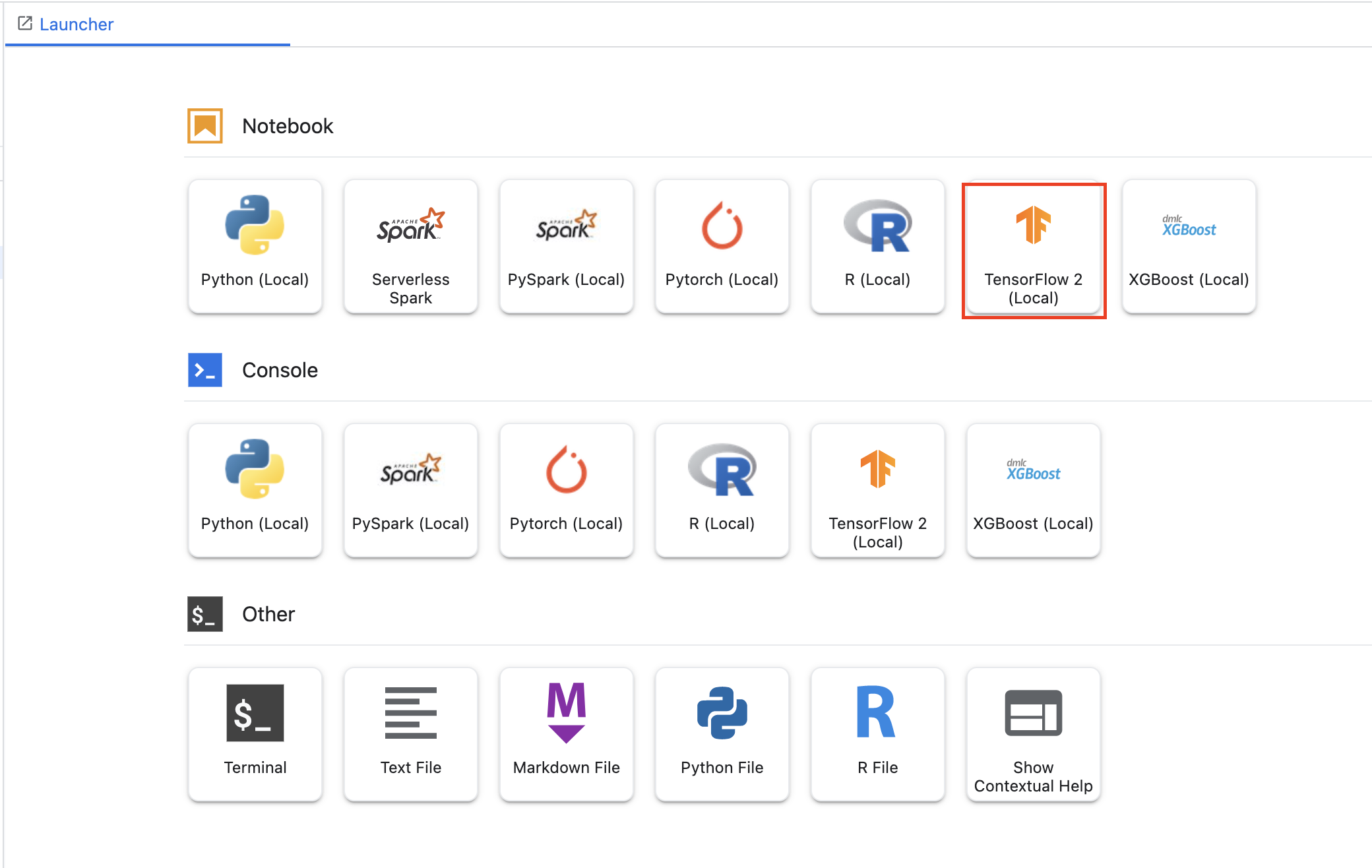Screen dimensions: 1372x868
Task: Start a PySpark (Local) console
Action: (410, 490)
